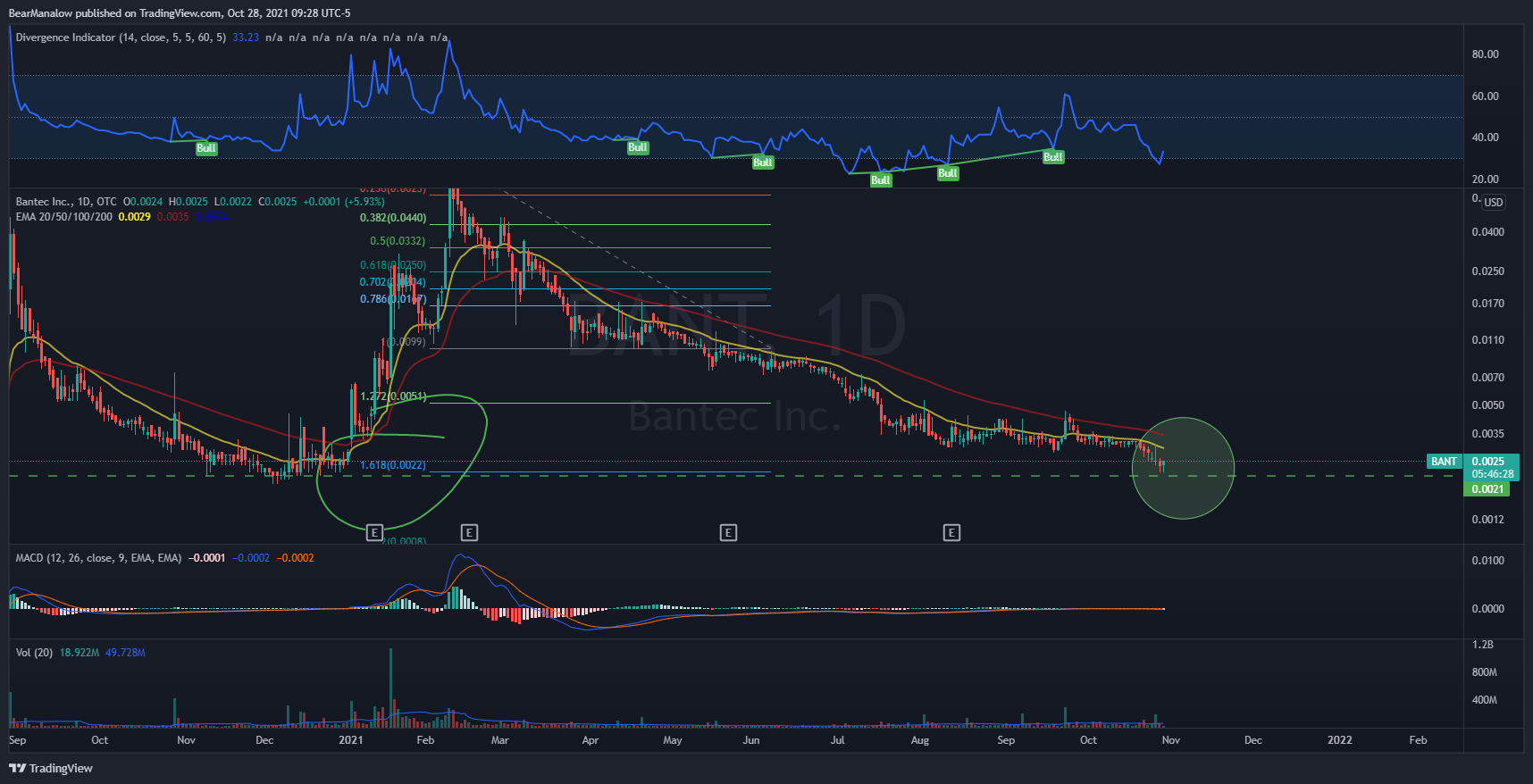1533x784 pixels.
Task: Click the earnings E marker below mid-February
Action: (469, 533)
